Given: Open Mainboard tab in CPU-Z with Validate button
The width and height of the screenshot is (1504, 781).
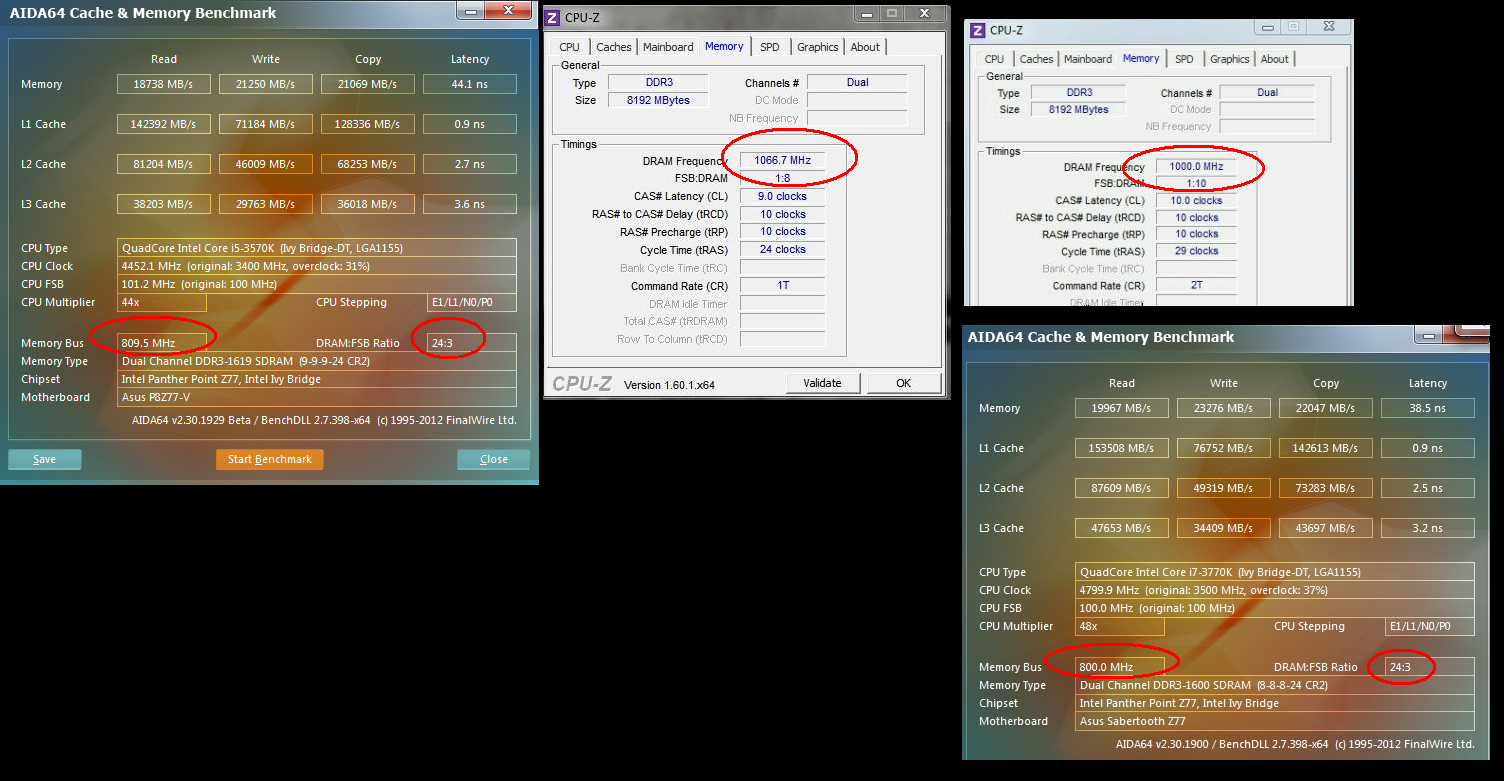Looking at the screenshot, I should (x=668, y=47).
